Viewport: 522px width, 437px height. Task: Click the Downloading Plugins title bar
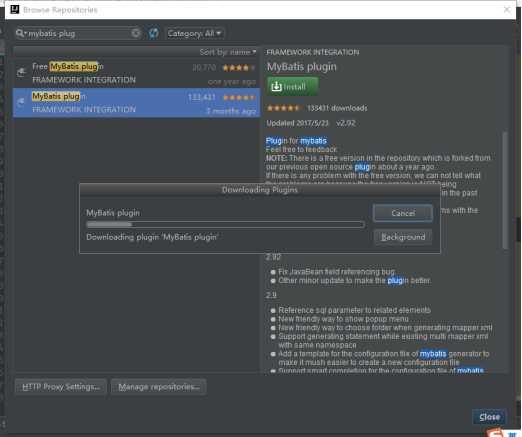click(x=260, y=190)
